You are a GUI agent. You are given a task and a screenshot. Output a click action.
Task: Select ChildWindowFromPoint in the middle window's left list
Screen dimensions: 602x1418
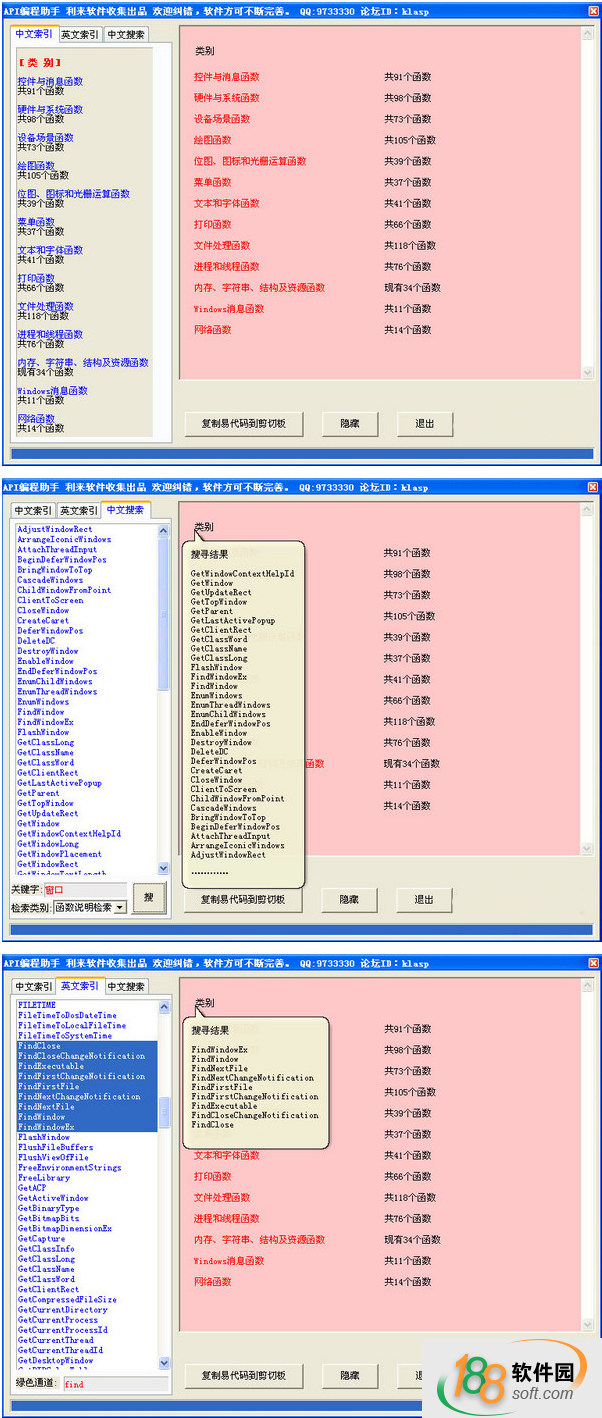coord(64,590)
